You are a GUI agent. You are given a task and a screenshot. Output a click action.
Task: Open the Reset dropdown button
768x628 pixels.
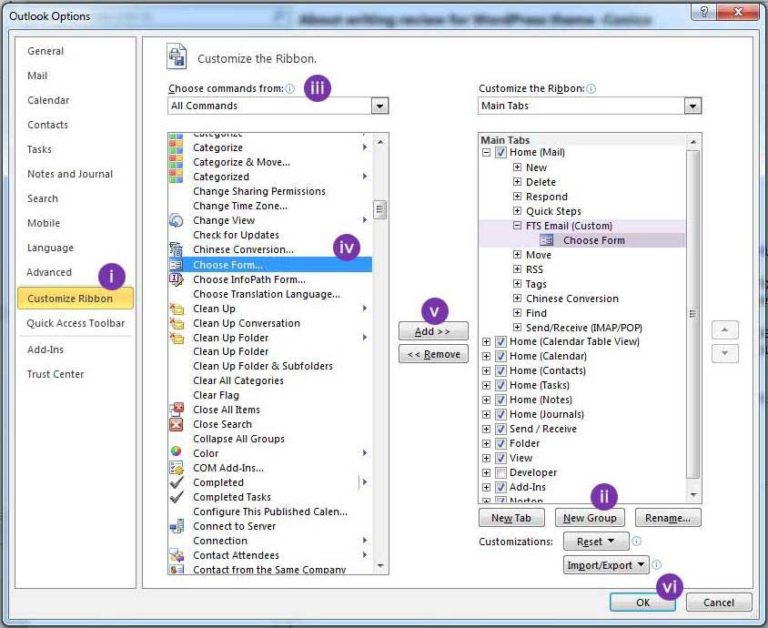(x=596, y=541)
